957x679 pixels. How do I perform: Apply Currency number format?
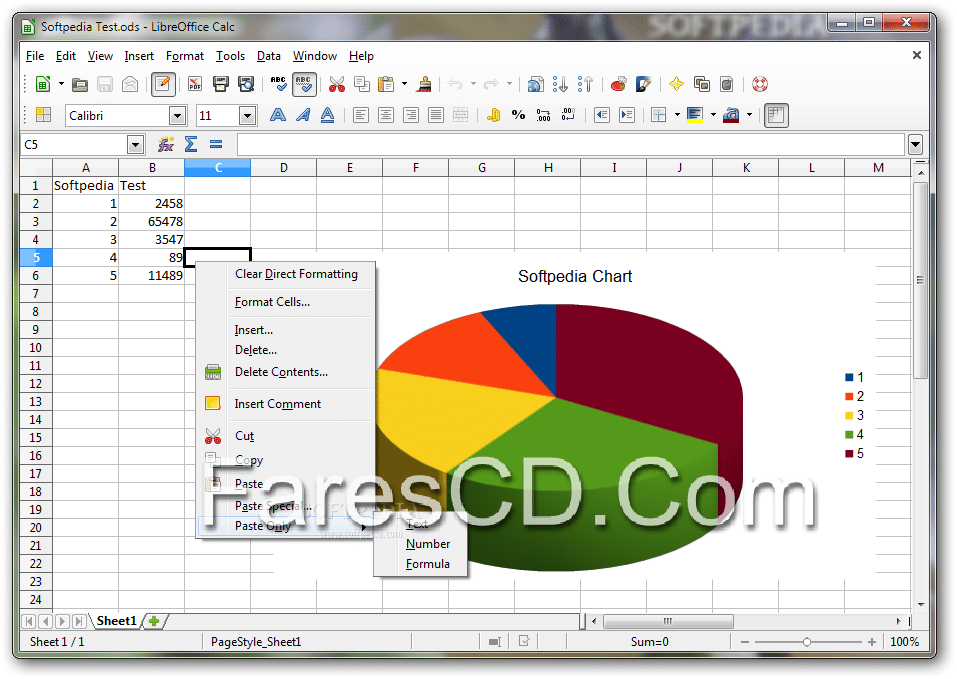point(493,115)
